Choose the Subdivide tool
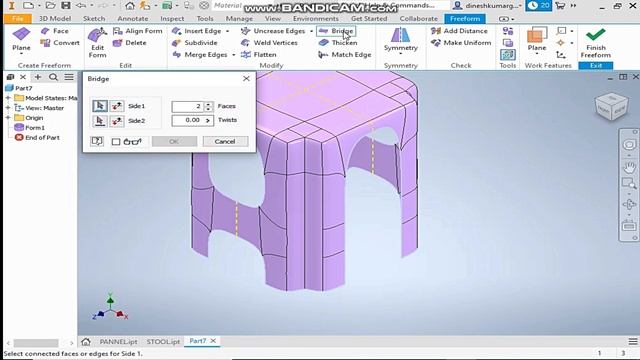 click(x=195, y=43)
